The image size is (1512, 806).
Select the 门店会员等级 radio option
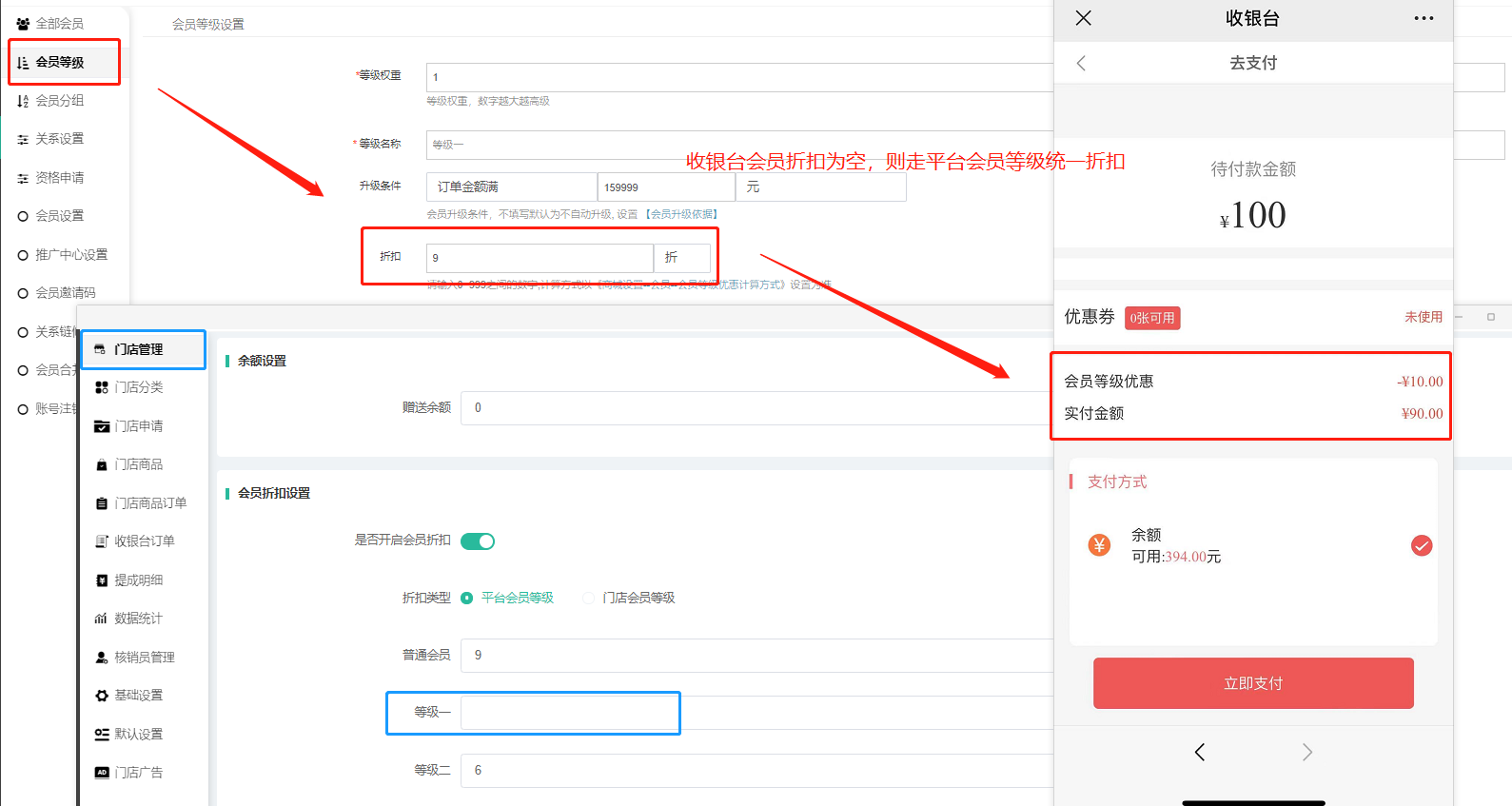tap(589, 598)
